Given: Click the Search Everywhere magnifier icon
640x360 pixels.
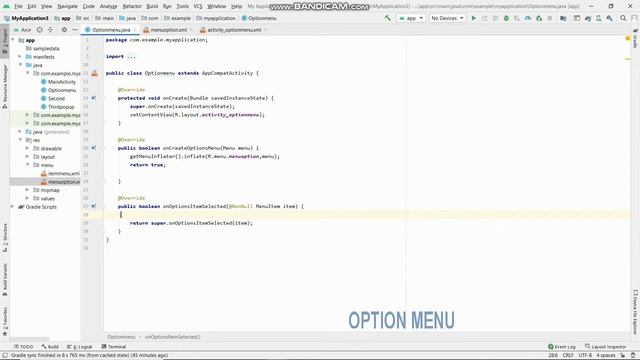Looking at the screenshot, I should click(623, 18).
